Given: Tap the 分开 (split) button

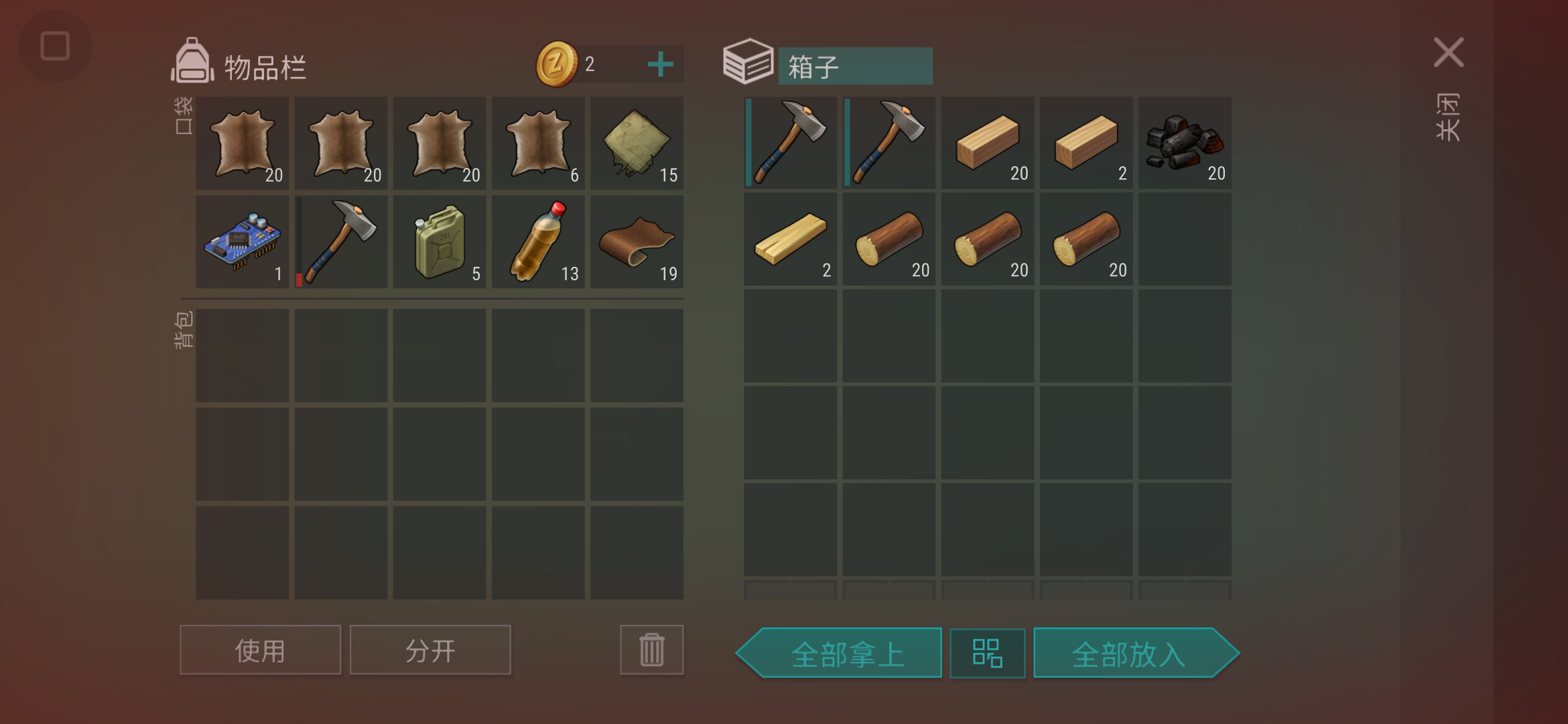Looking at the screenshot, I should pos(430,650).
